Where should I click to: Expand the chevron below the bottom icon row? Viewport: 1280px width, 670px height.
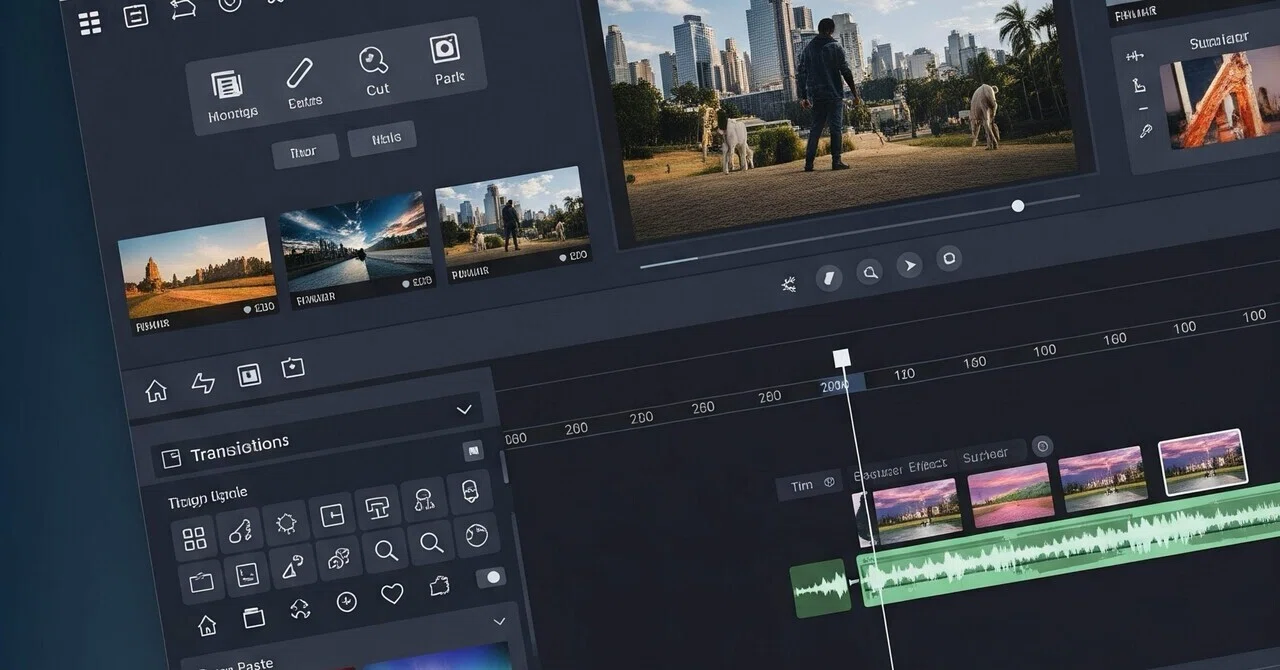(x=500, y=622)
